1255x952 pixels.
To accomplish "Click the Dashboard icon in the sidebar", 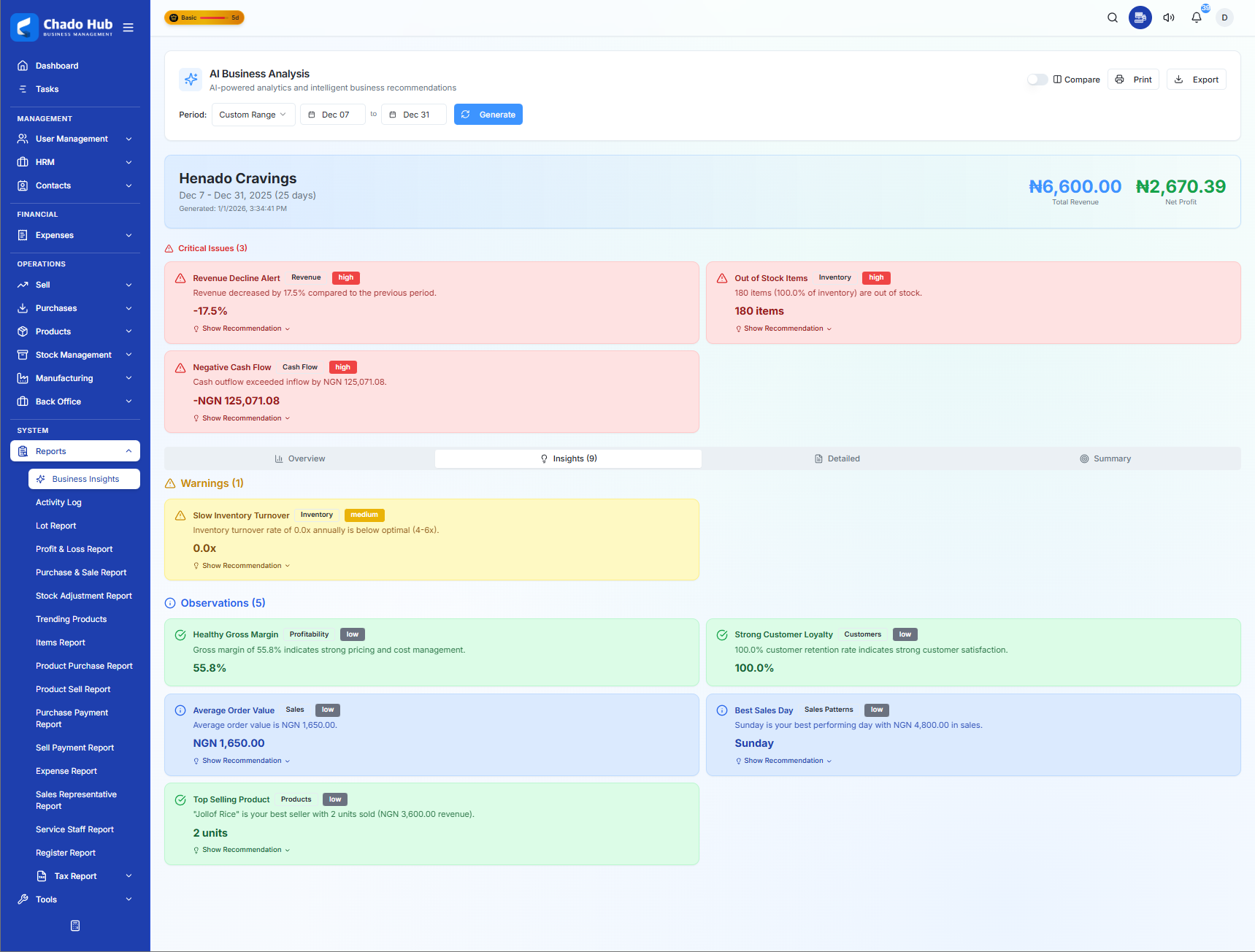I will (x=23, y=65).
